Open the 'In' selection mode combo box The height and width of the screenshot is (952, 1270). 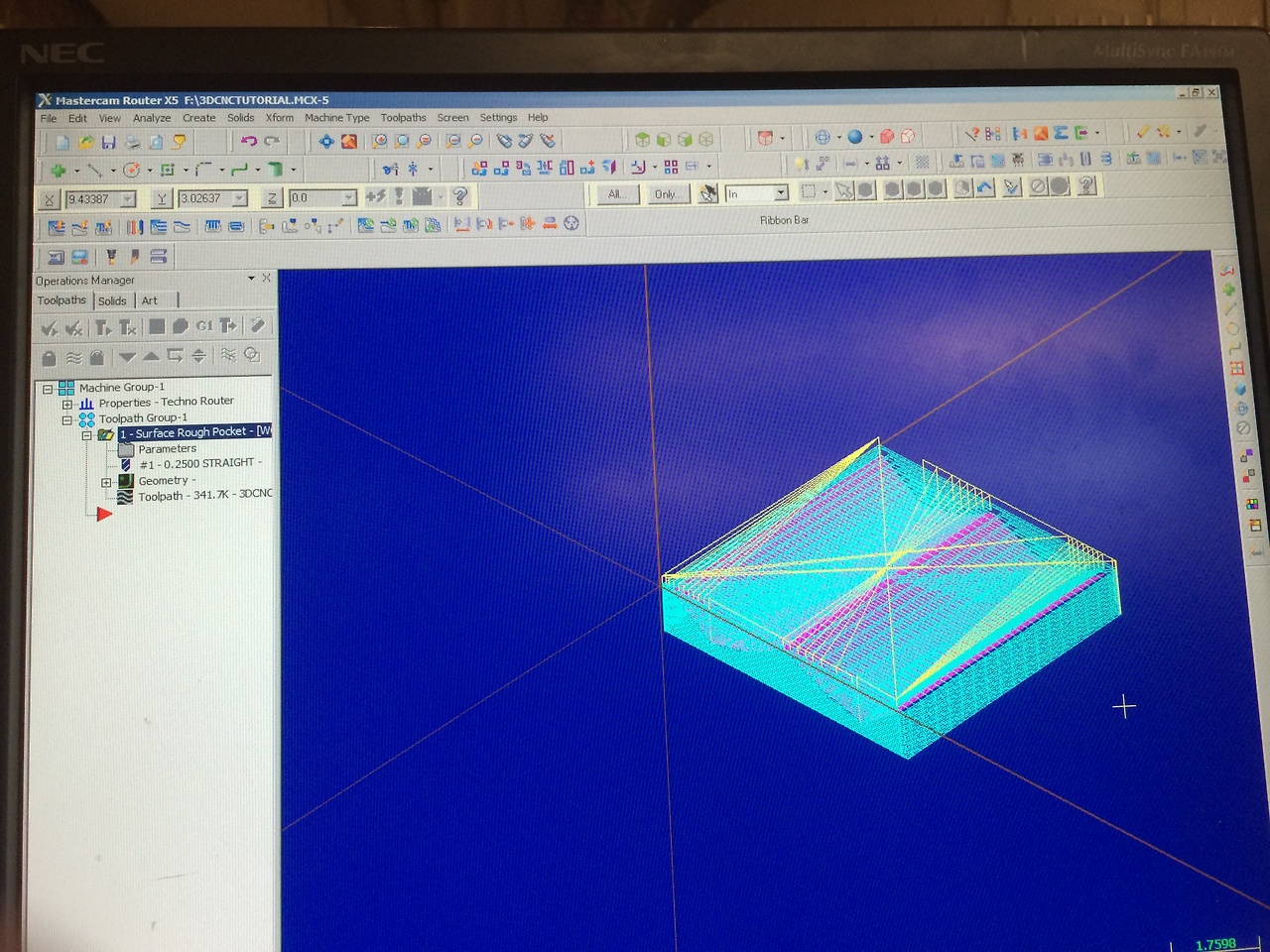(x=757, y=193)
